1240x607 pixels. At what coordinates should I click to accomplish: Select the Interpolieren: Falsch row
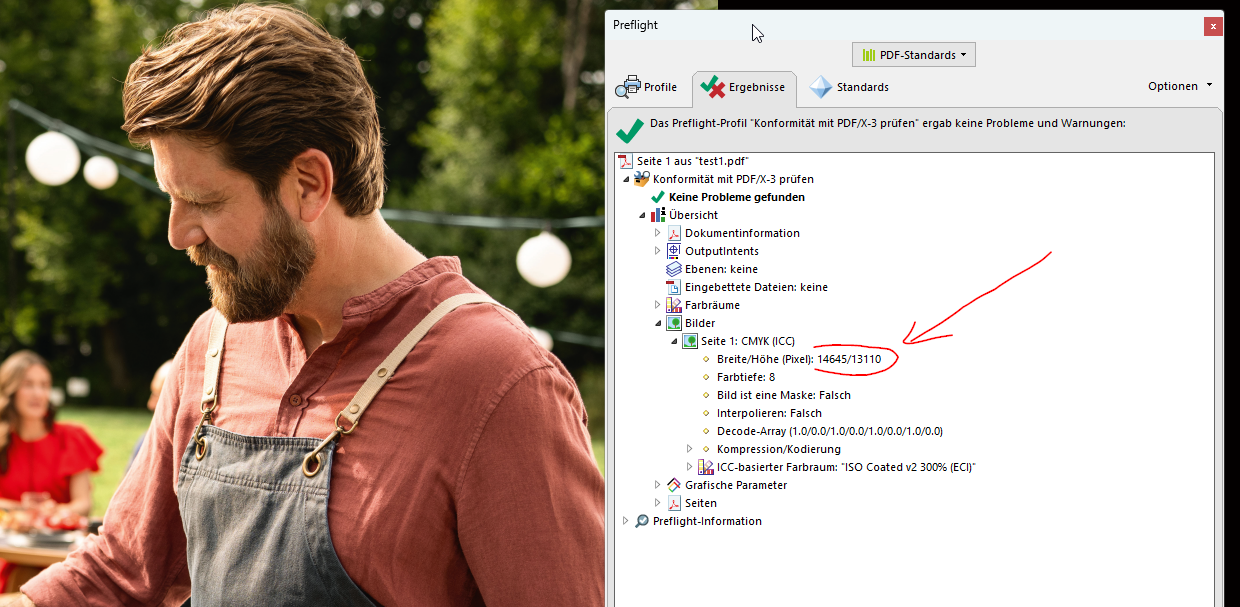coord(769,413)
